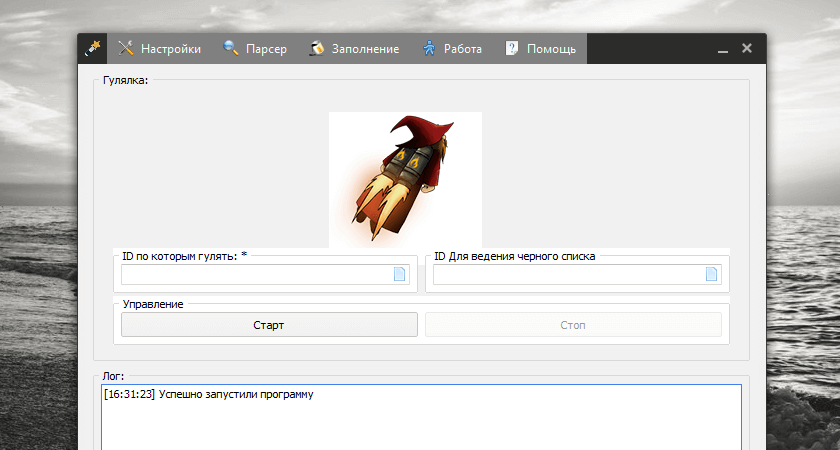Open the Настройки menu

pyautogui.click(x=160, y=49)
